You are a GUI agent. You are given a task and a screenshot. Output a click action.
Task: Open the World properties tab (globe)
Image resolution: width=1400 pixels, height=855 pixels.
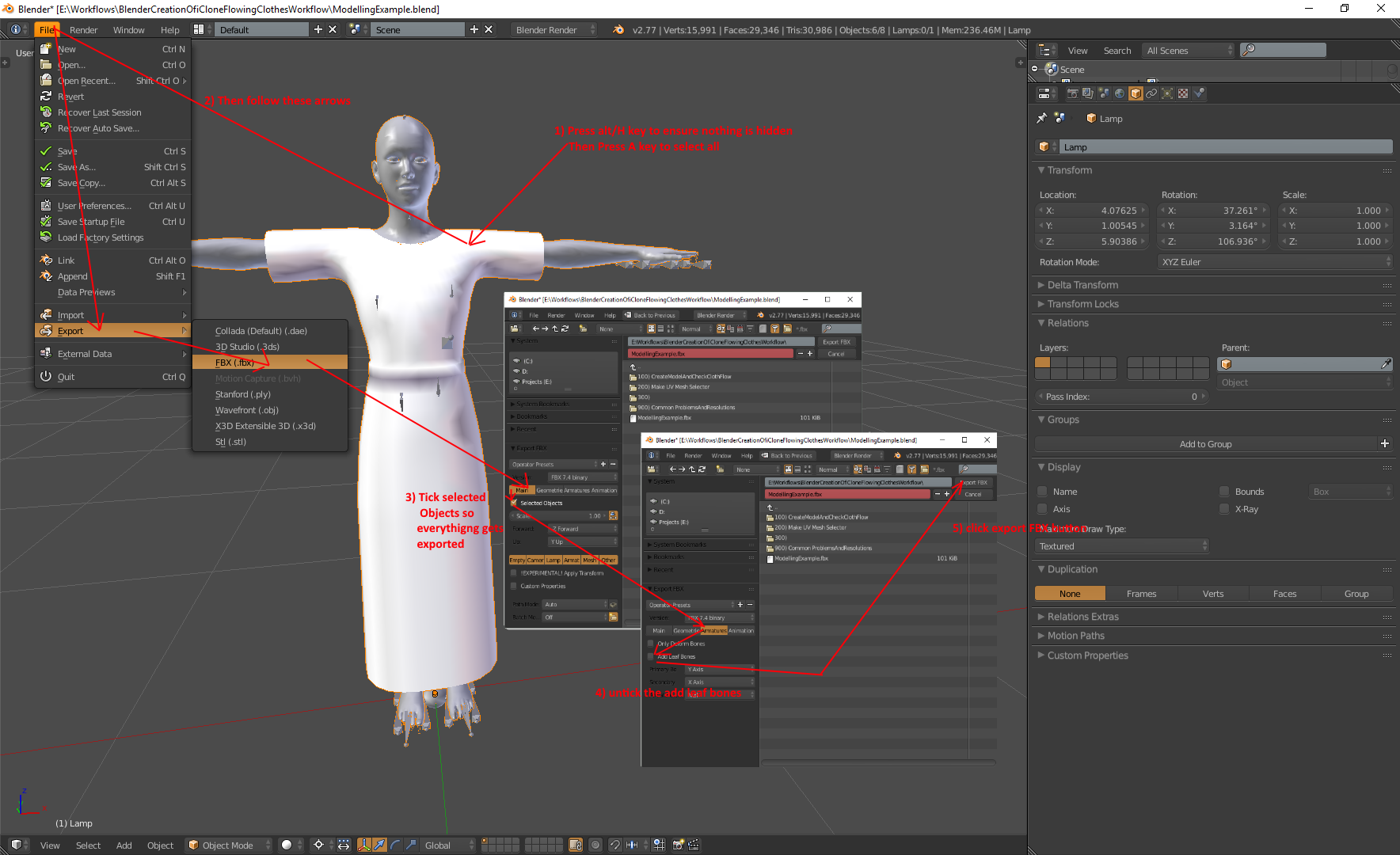coord(1120,93)
